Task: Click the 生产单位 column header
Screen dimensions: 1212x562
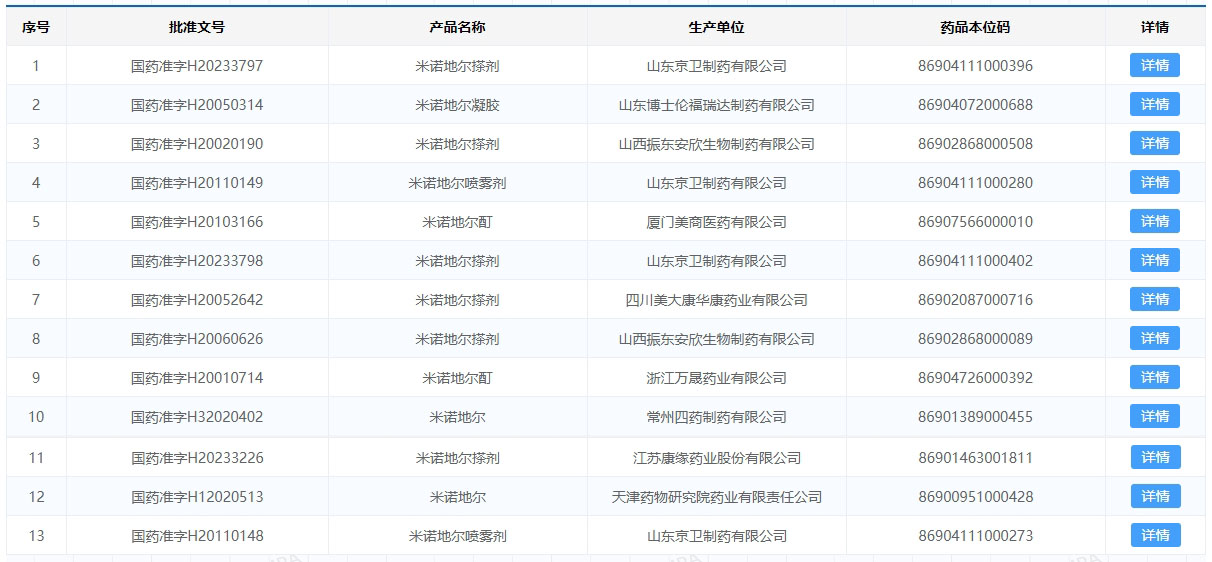Action: tap(717, 27)
